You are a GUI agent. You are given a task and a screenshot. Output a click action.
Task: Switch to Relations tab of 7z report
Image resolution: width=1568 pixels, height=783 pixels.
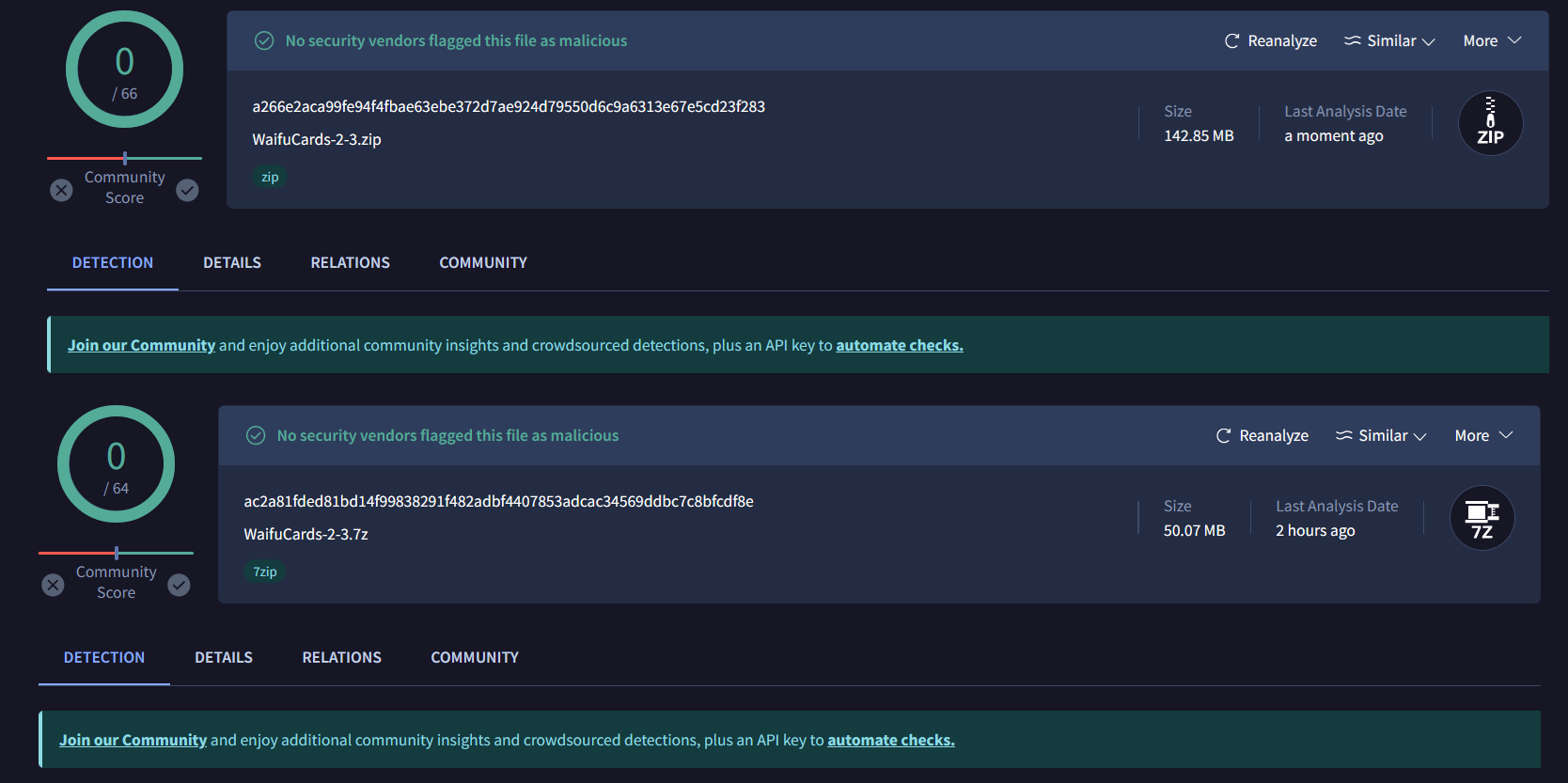[x=341, y=657]
